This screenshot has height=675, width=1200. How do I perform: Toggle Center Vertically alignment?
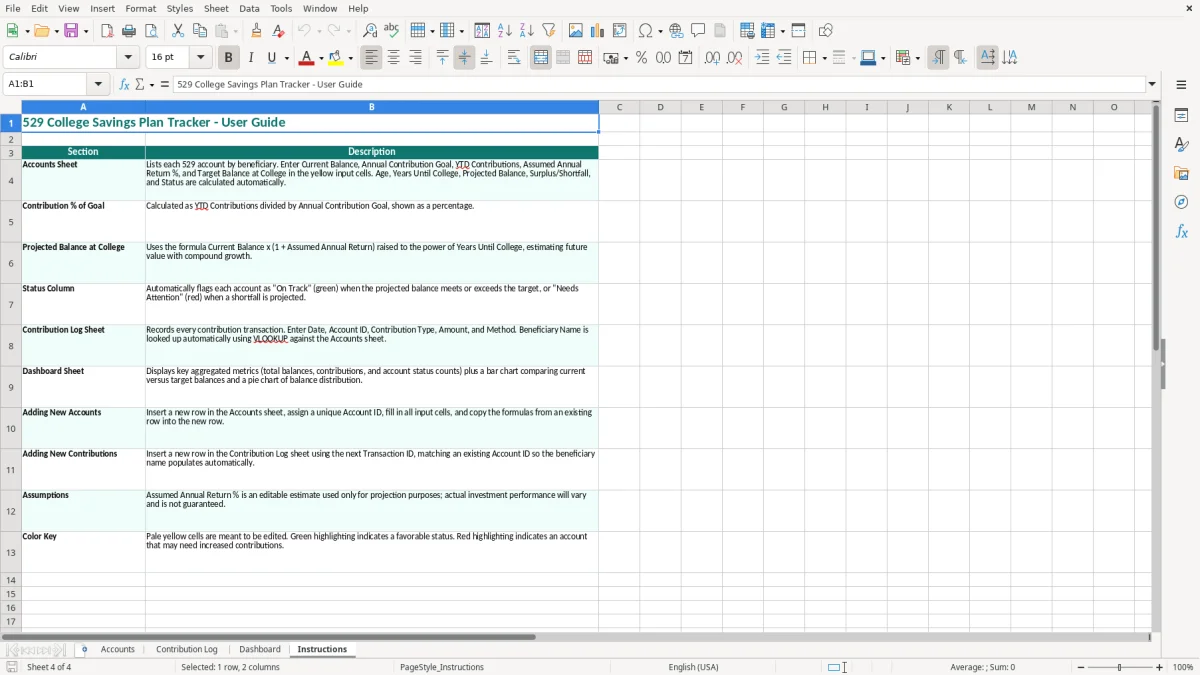click(464, 58)
